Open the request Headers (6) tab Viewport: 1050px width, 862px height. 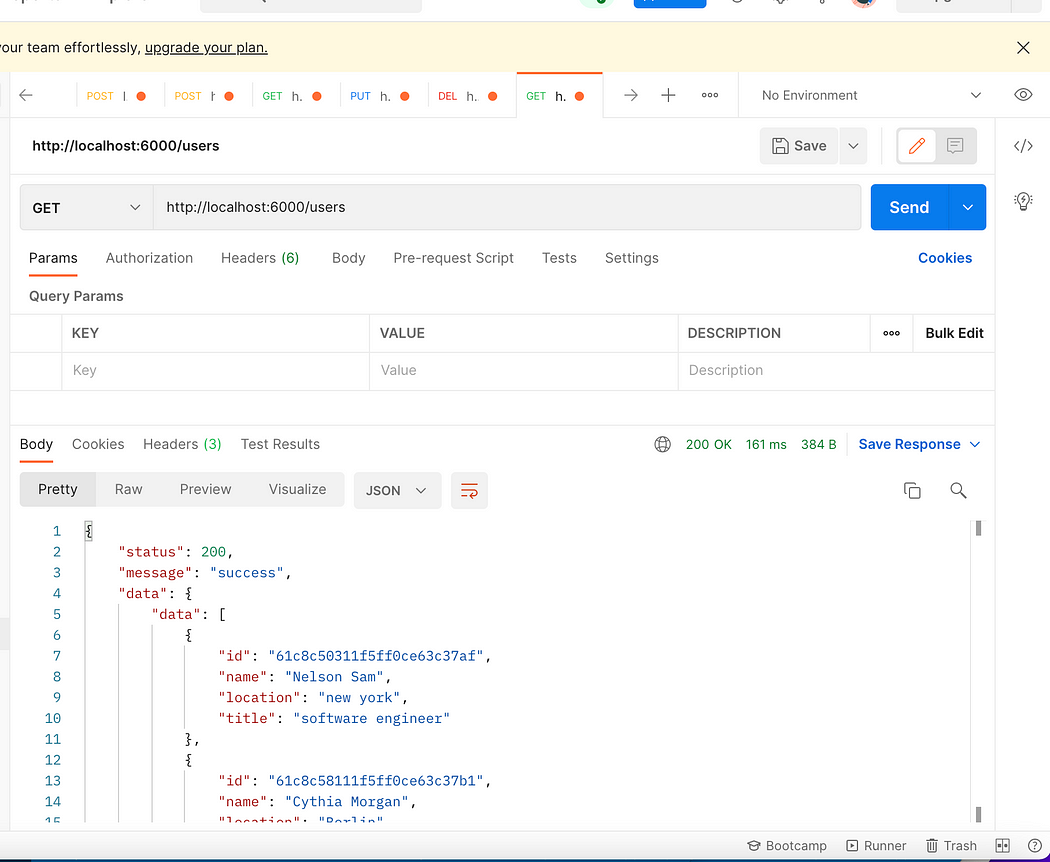pyautogui.click(x=260, y=258)
